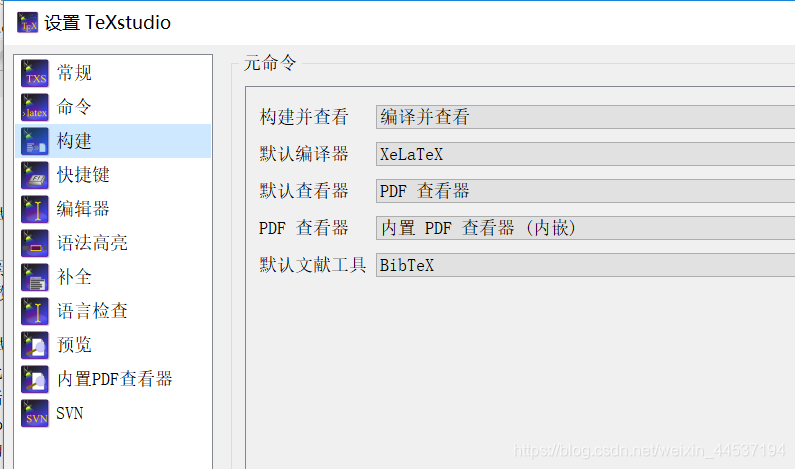Go to 语法高亮 settings page
The width and height of the screenshot is (795, 469).
coord(92,243)
